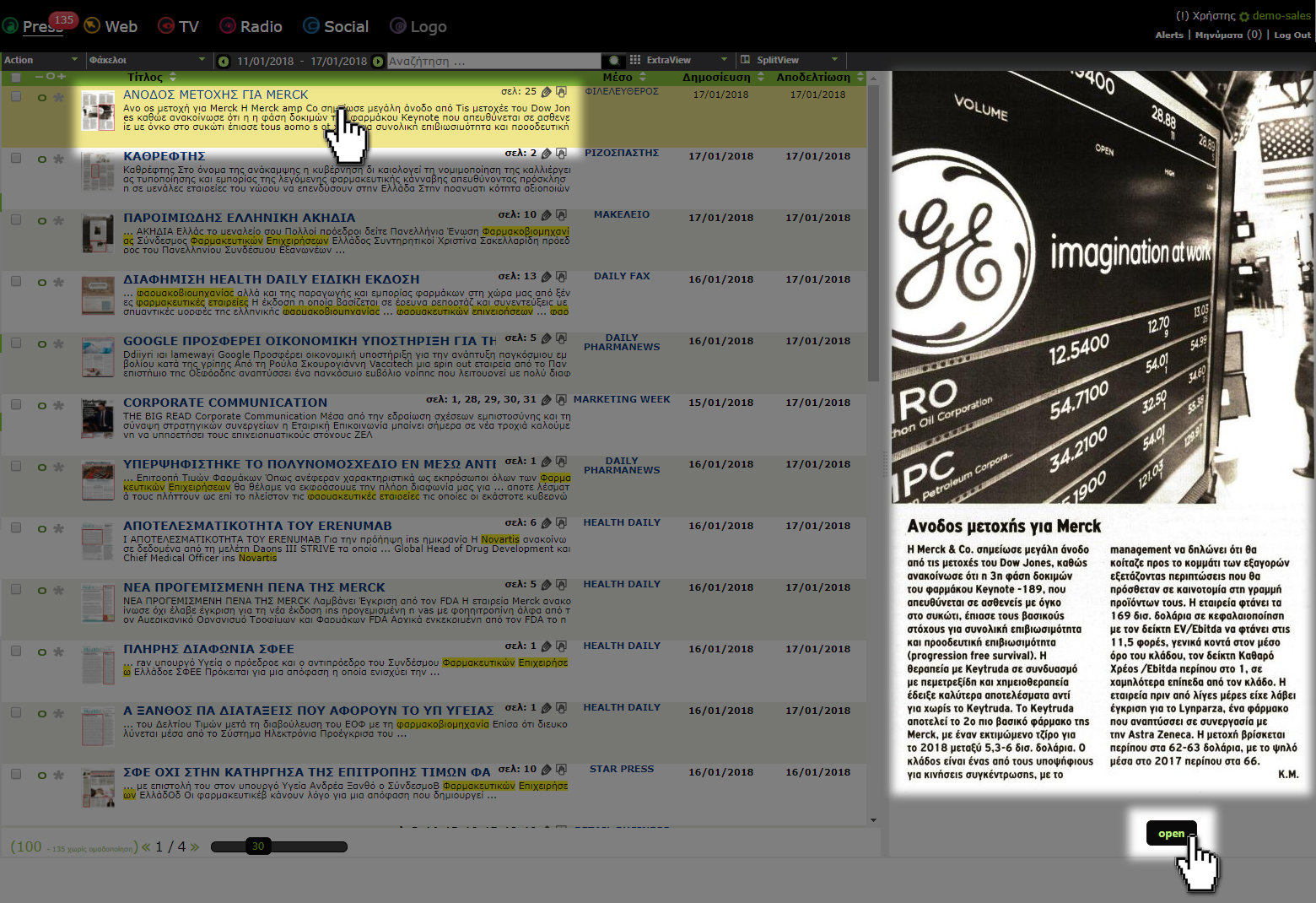Check the GOOGLE ΠΡΟΣΦΕΡΕΙ row checkbox
Viewport: 1316px width, 903px height.
coord(16,343)
